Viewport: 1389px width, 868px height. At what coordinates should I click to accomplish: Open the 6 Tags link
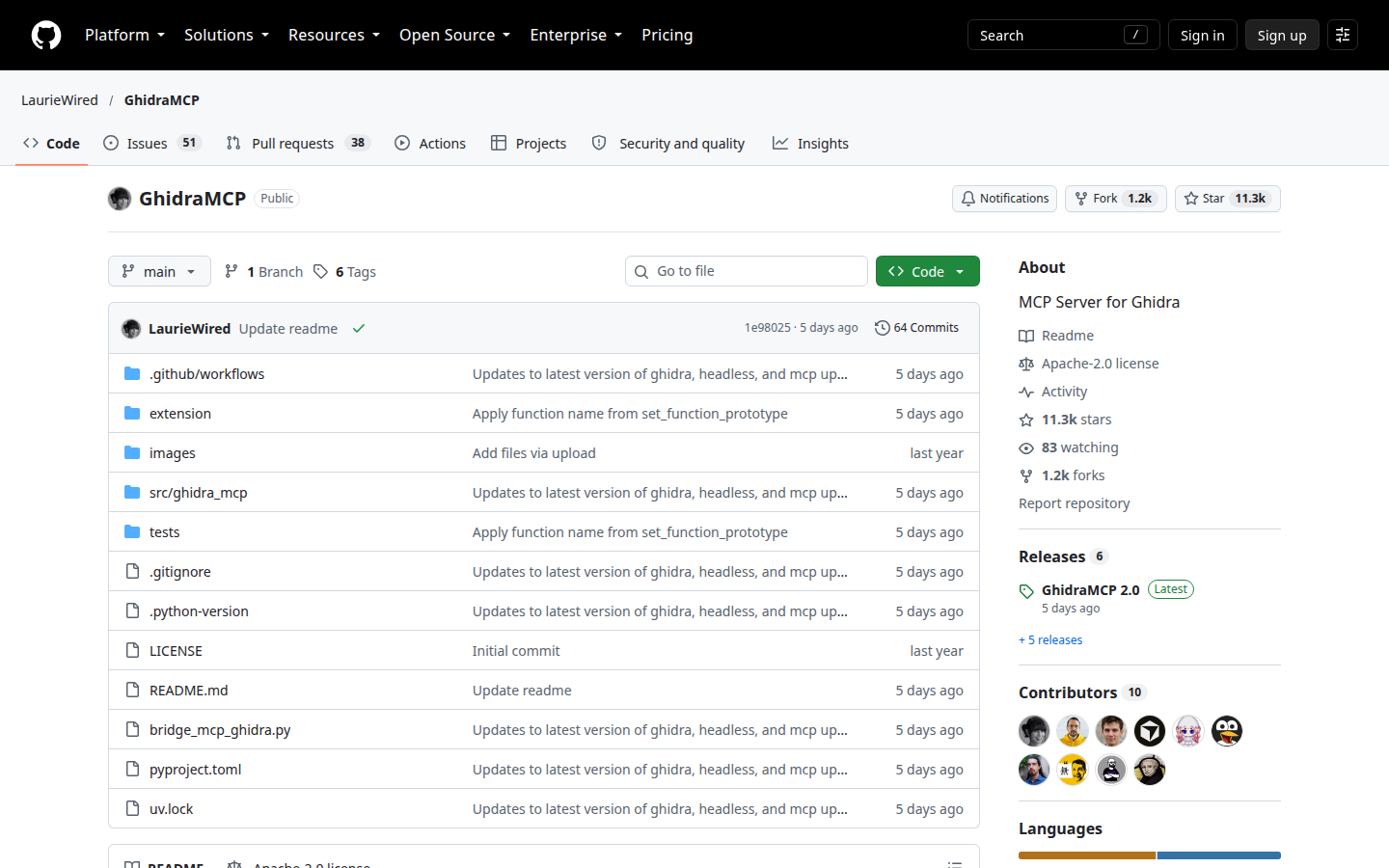345,272
